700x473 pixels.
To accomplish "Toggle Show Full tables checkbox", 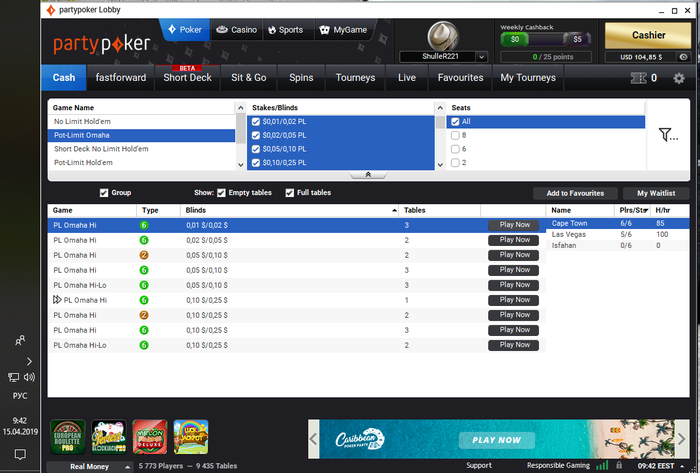I will pyautogui.click(x=290, y=193).
